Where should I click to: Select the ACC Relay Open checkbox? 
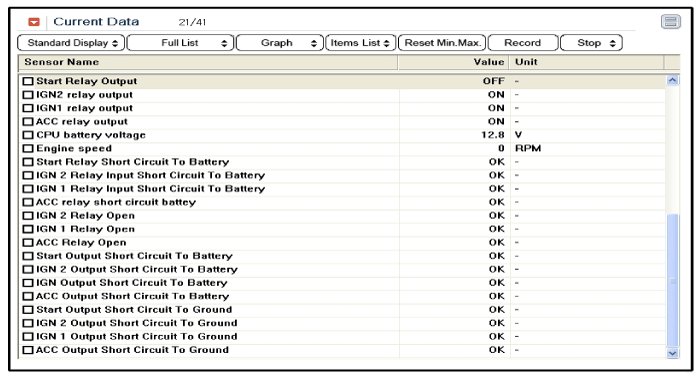tap(28, 243)
